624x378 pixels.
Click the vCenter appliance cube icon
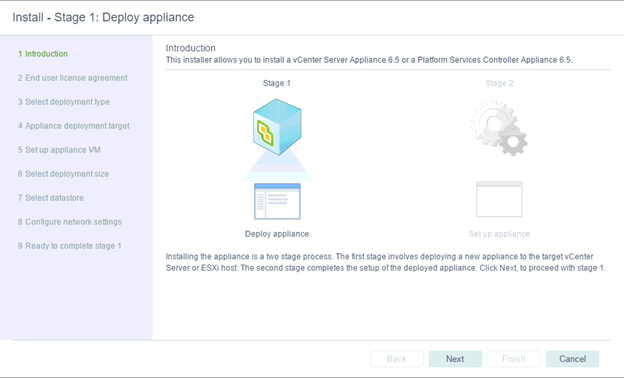pyautogui.click(x=277, y=127)
